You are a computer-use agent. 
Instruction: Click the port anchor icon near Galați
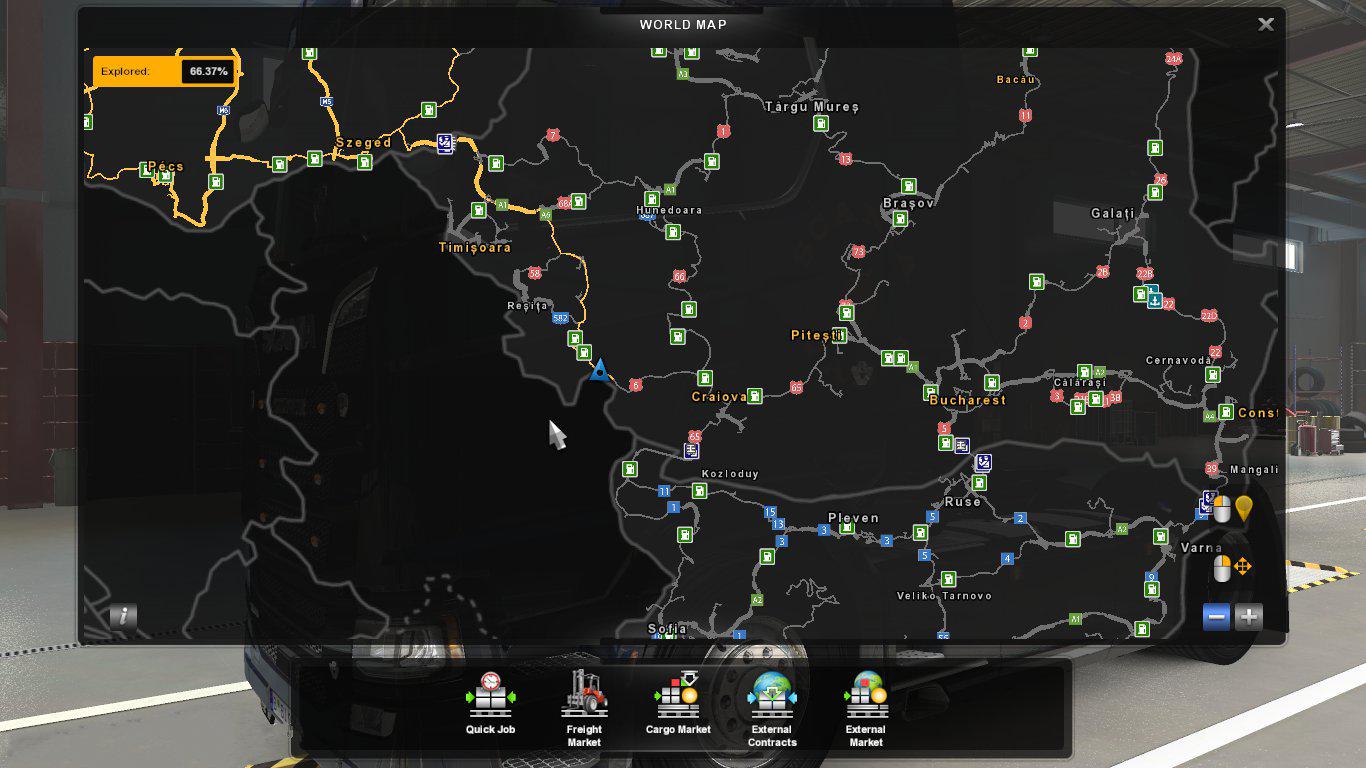[x=1154, y=299]
